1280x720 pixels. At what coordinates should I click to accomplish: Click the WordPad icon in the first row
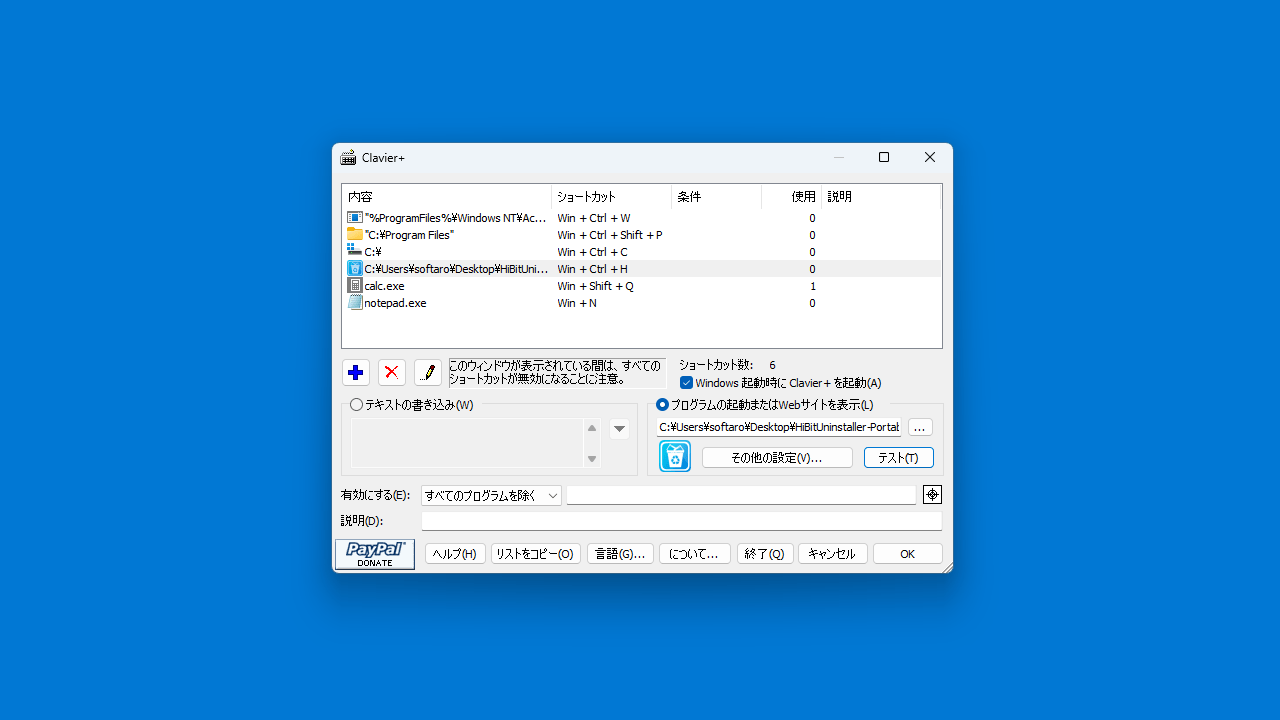[x=355, y=218]
